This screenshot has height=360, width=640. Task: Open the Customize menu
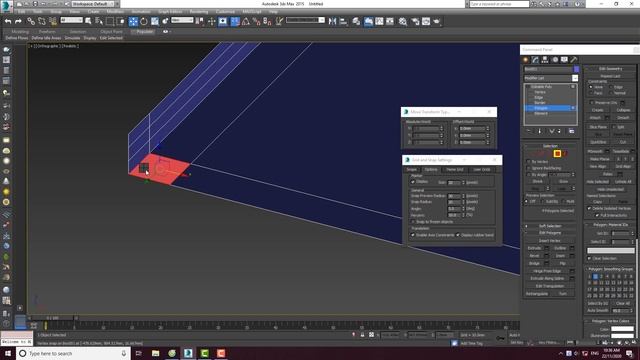[225, 12]
